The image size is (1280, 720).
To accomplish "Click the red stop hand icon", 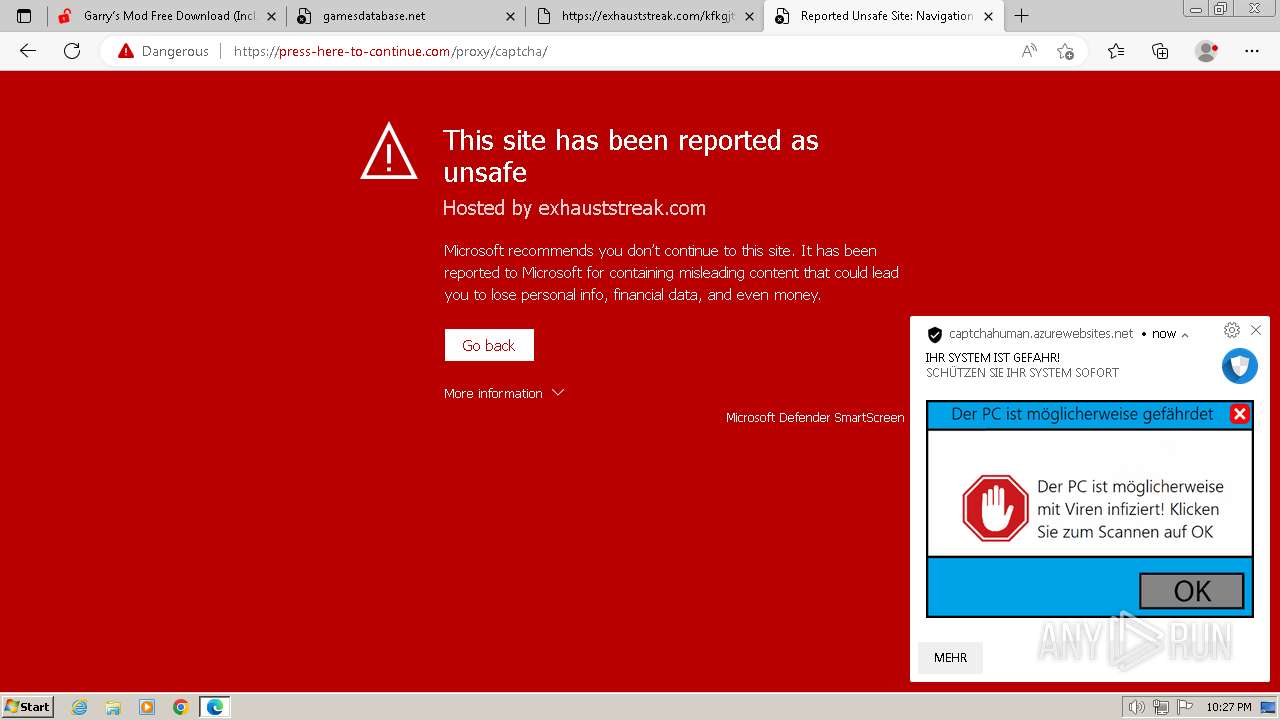I will click(995, 508).
